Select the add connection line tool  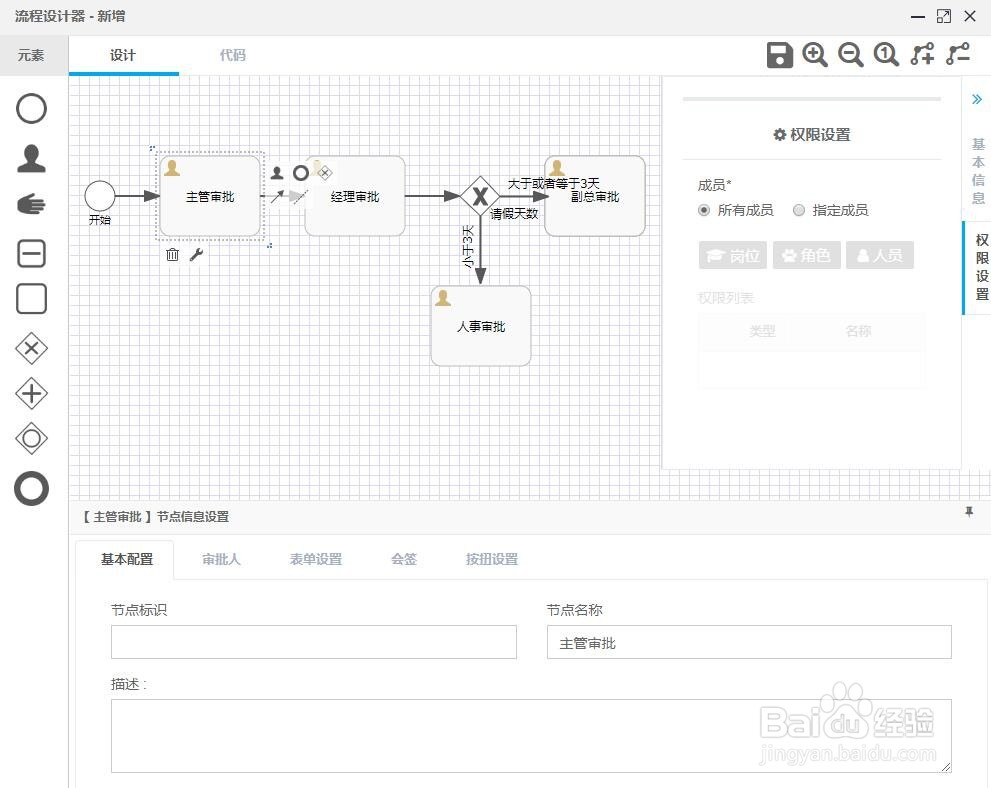tap(921, 55)
